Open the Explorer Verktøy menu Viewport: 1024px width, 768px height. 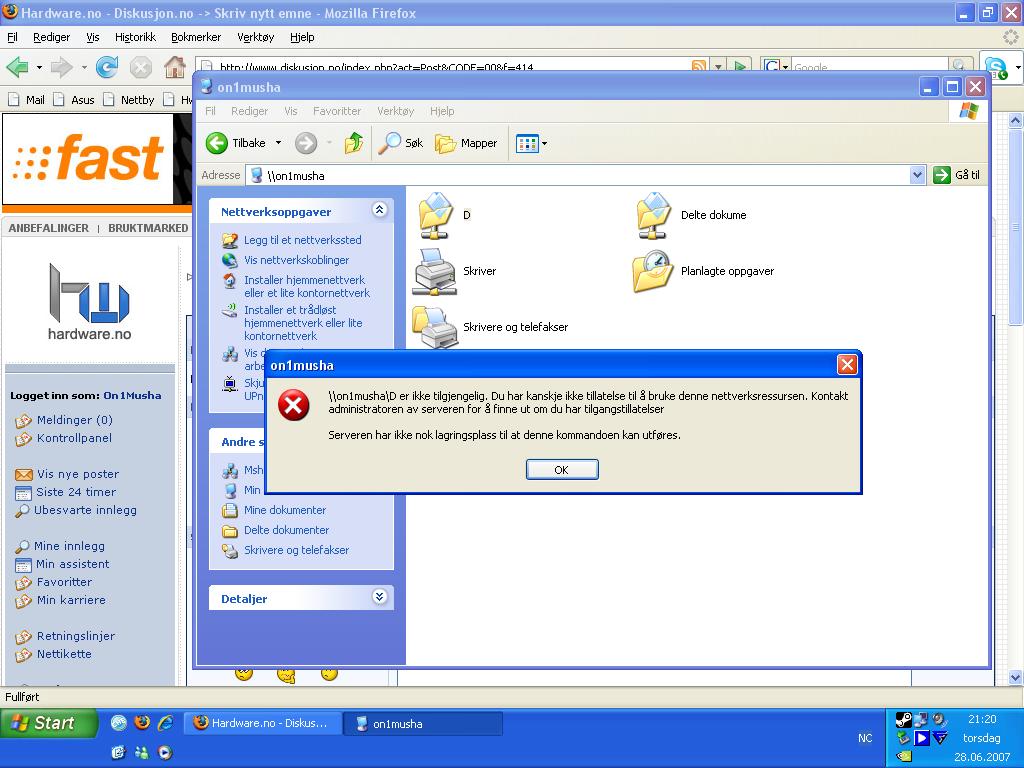click(396, 111)
